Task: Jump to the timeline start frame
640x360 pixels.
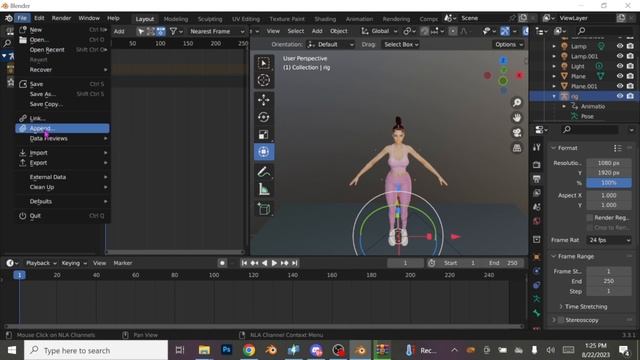Action: click(244, 263)
